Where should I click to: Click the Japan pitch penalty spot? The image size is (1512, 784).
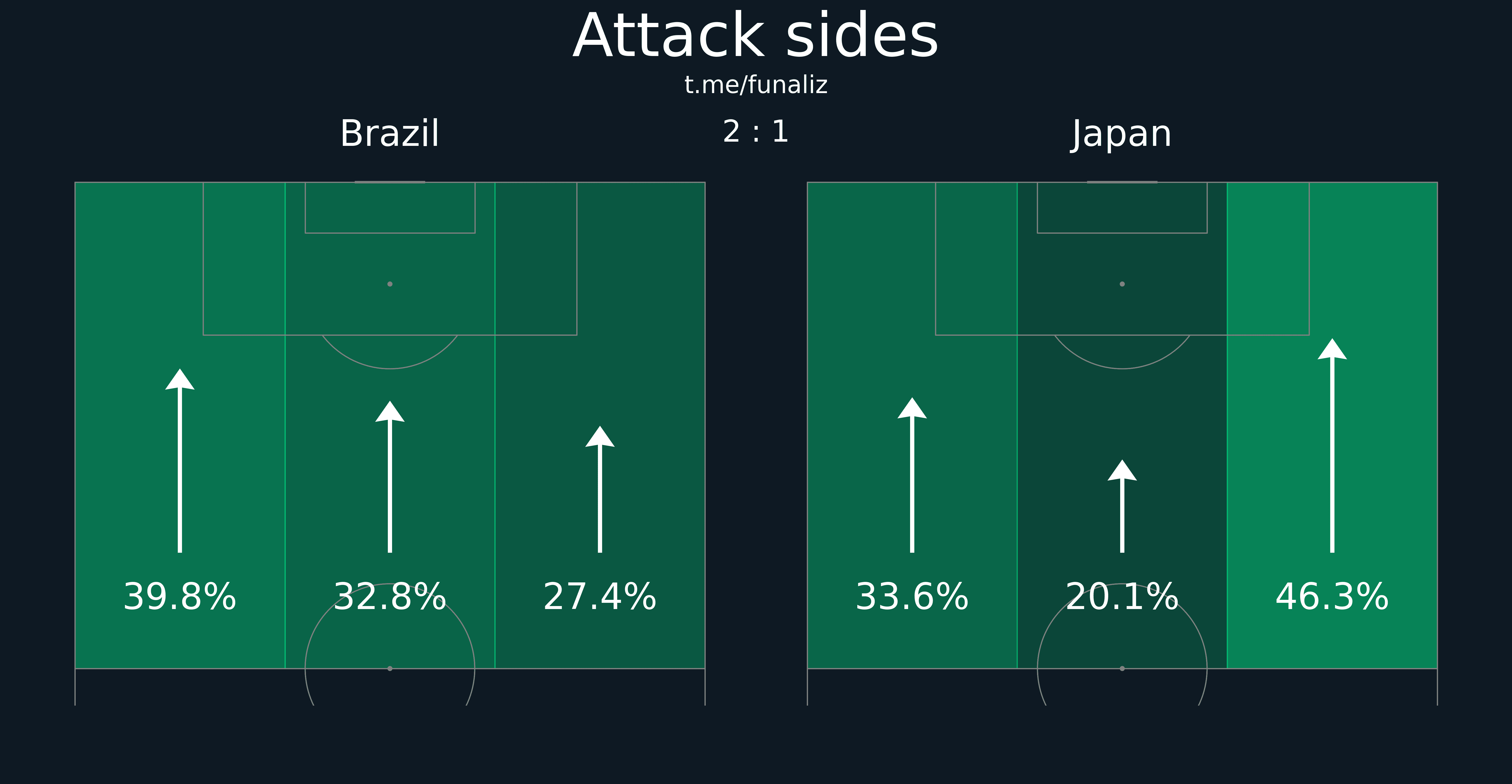point(1122,284)
